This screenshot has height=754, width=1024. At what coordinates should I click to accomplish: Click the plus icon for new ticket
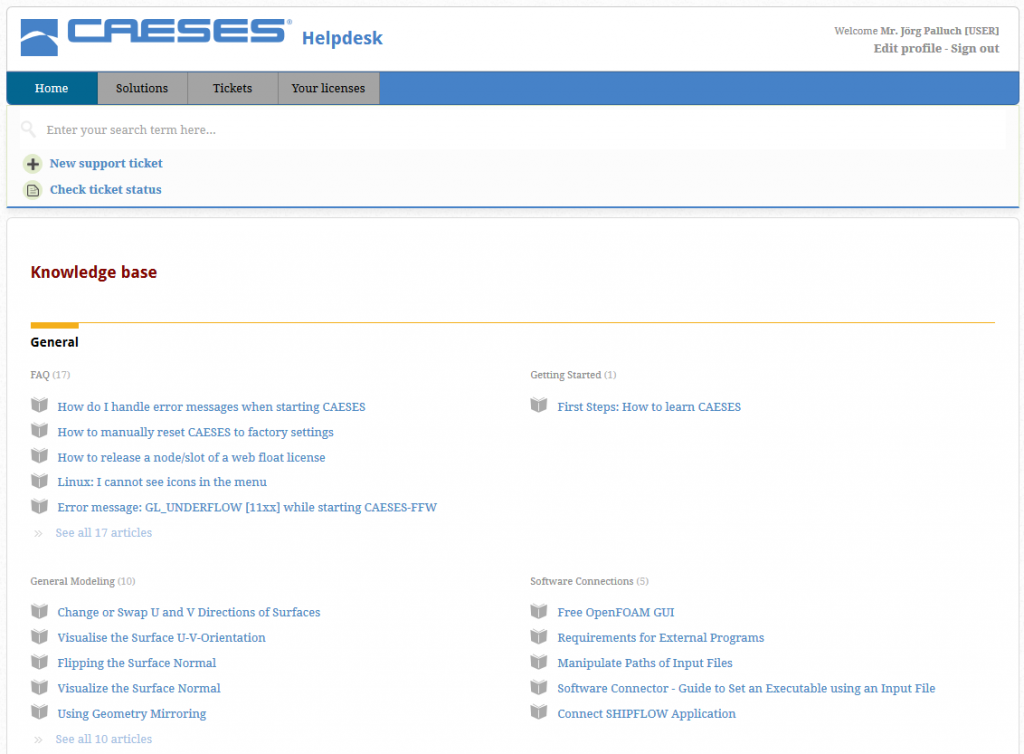(33, 164)
